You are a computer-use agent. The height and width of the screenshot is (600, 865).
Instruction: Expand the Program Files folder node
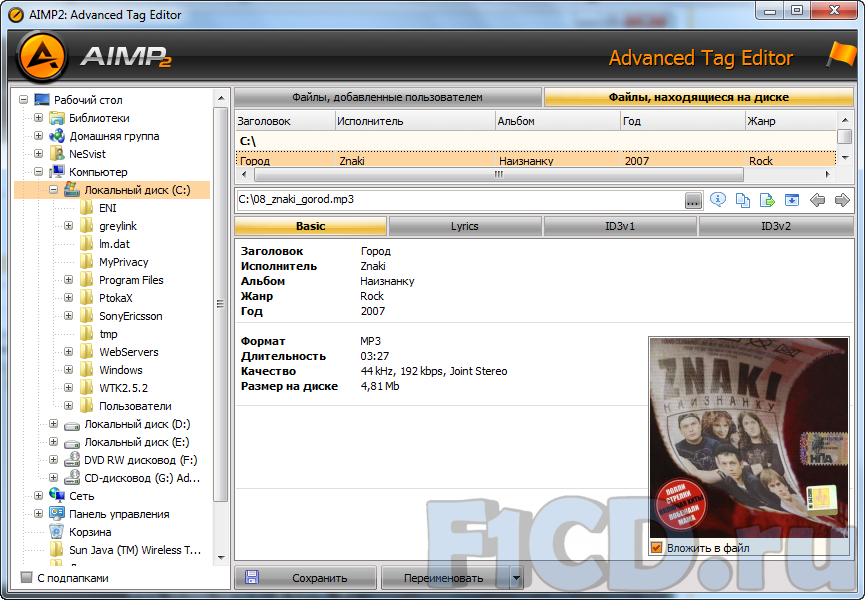[x=68, y=280]
